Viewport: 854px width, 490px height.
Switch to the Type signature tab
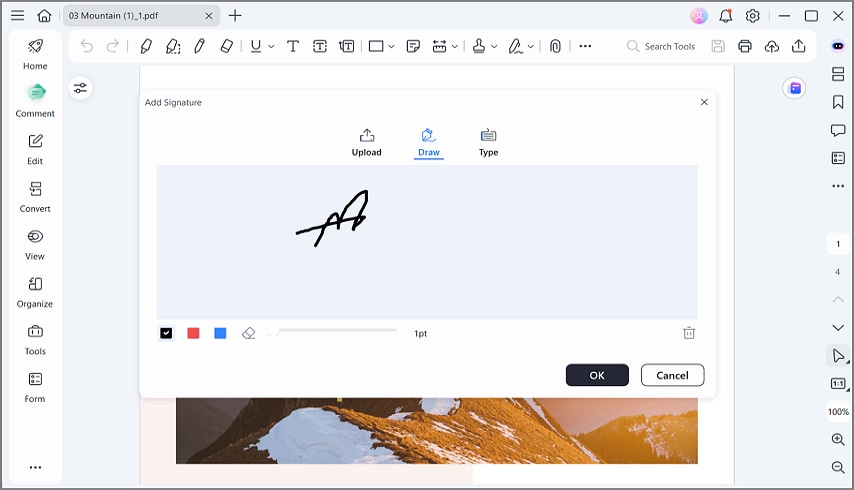coord(489,143)
